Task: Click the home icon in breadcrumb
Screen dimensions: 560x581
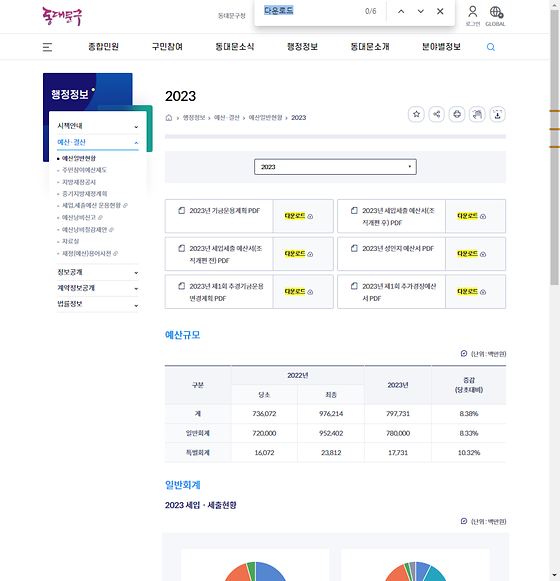Action: click(169, 118)
